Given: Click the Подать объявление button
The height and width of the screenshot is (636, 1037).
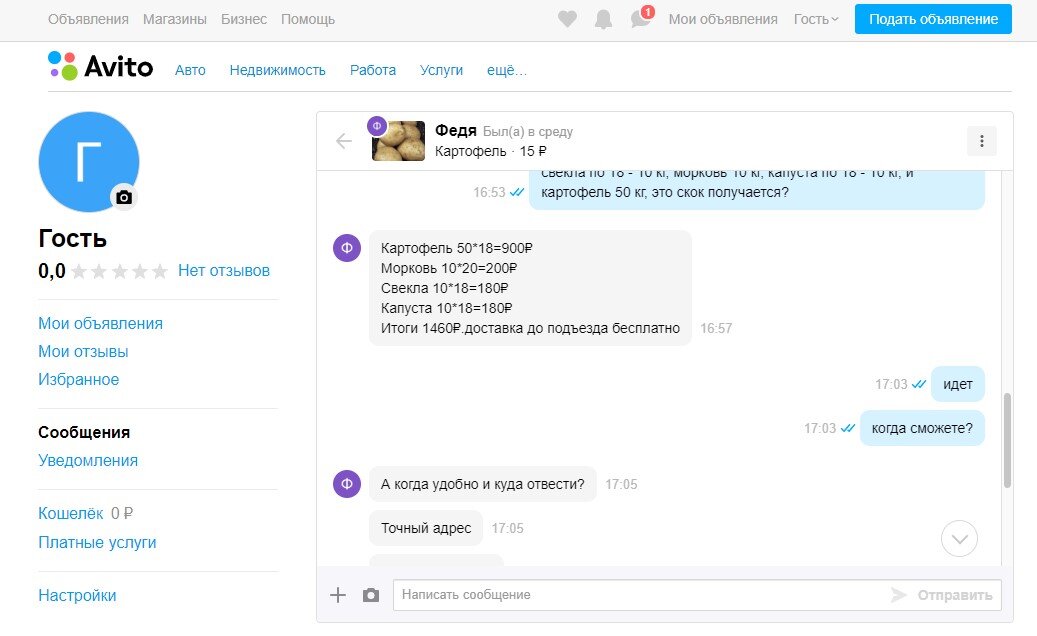Looking at the screenshot, I should pos(933,19).
